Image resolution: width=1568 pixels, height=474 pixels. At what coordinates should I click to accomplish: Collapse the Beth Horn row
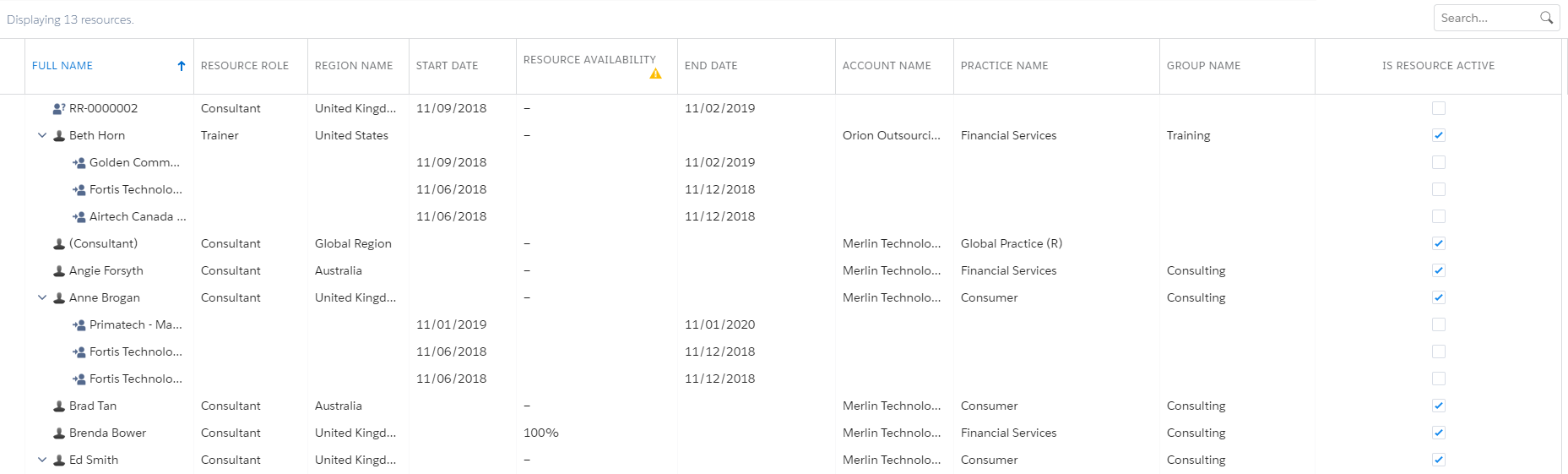click(x=42, y=135)
